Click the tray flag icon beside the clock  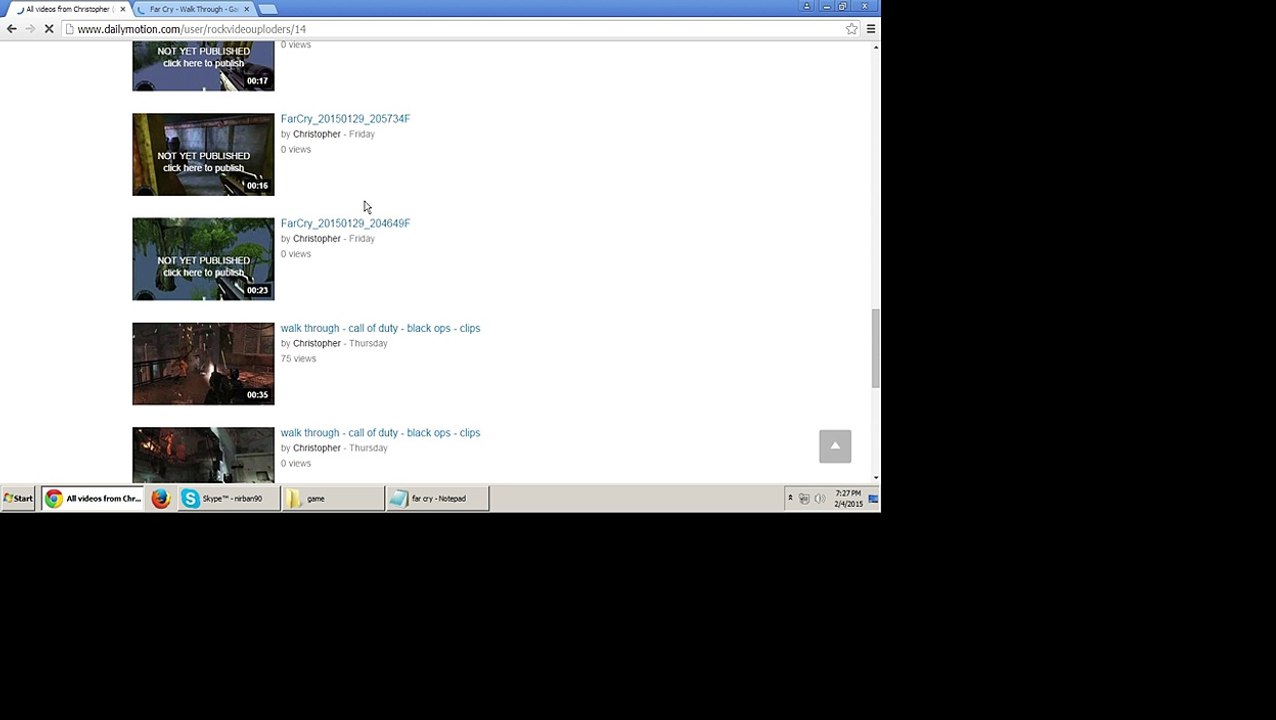point(873,498)
